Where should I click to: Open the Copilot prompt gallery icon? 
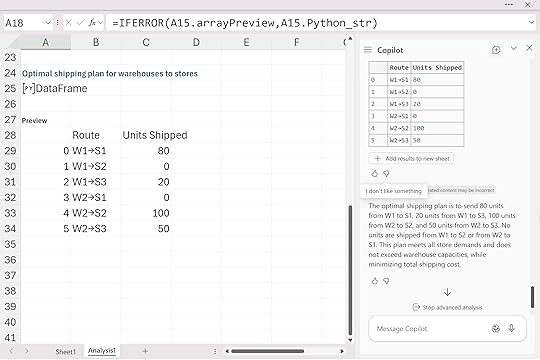[x=495, y=329]
